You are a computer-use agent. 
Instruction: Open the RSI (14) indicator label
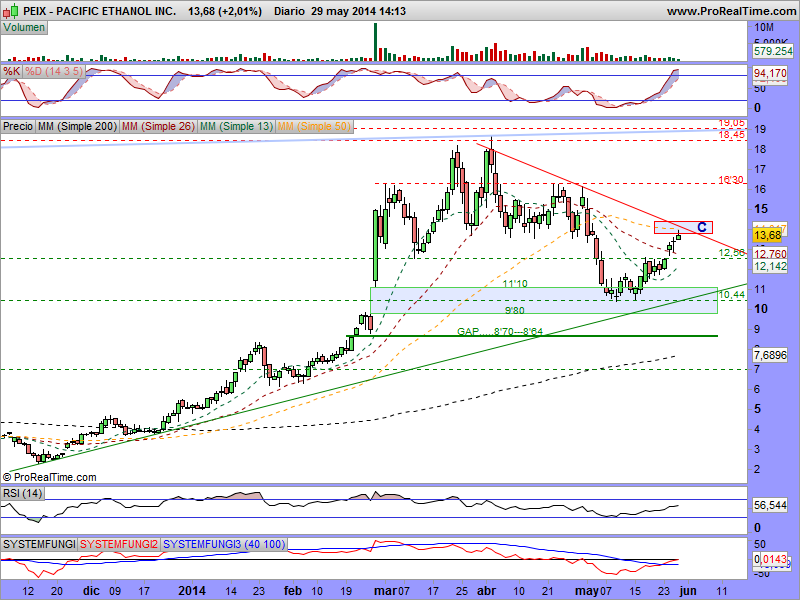pyautogui.click(x=22, y=493)
